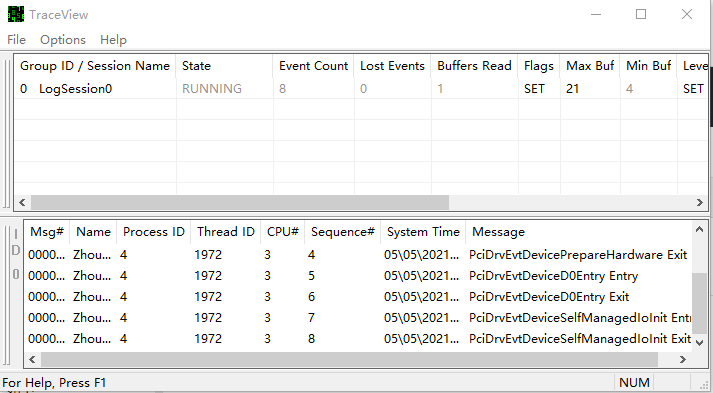Click sequence number 6 cell
713x393 pixels.
point(311,297)
